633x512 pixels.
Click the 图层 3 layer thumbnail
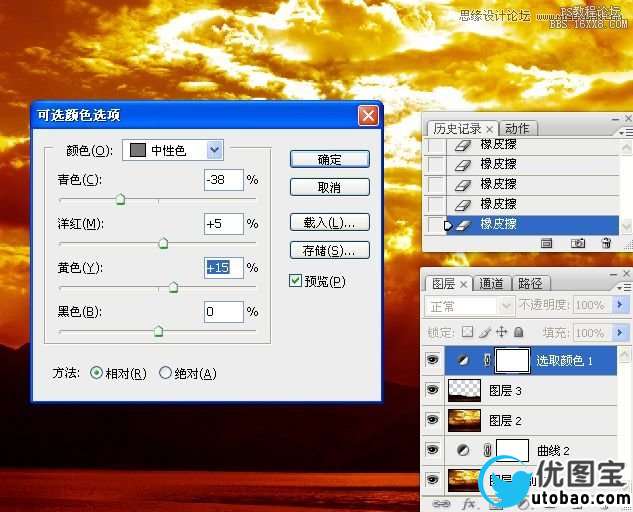point(464,390)
